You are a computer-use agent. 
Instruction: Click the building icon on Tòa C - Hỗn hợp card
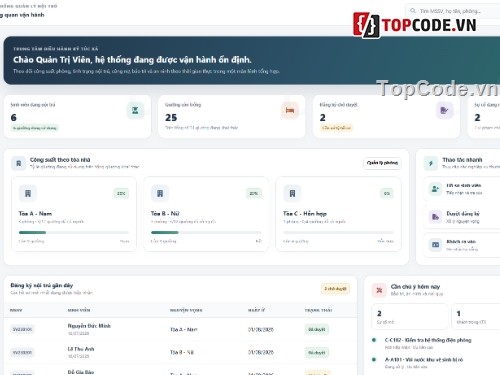click(292, 193)
